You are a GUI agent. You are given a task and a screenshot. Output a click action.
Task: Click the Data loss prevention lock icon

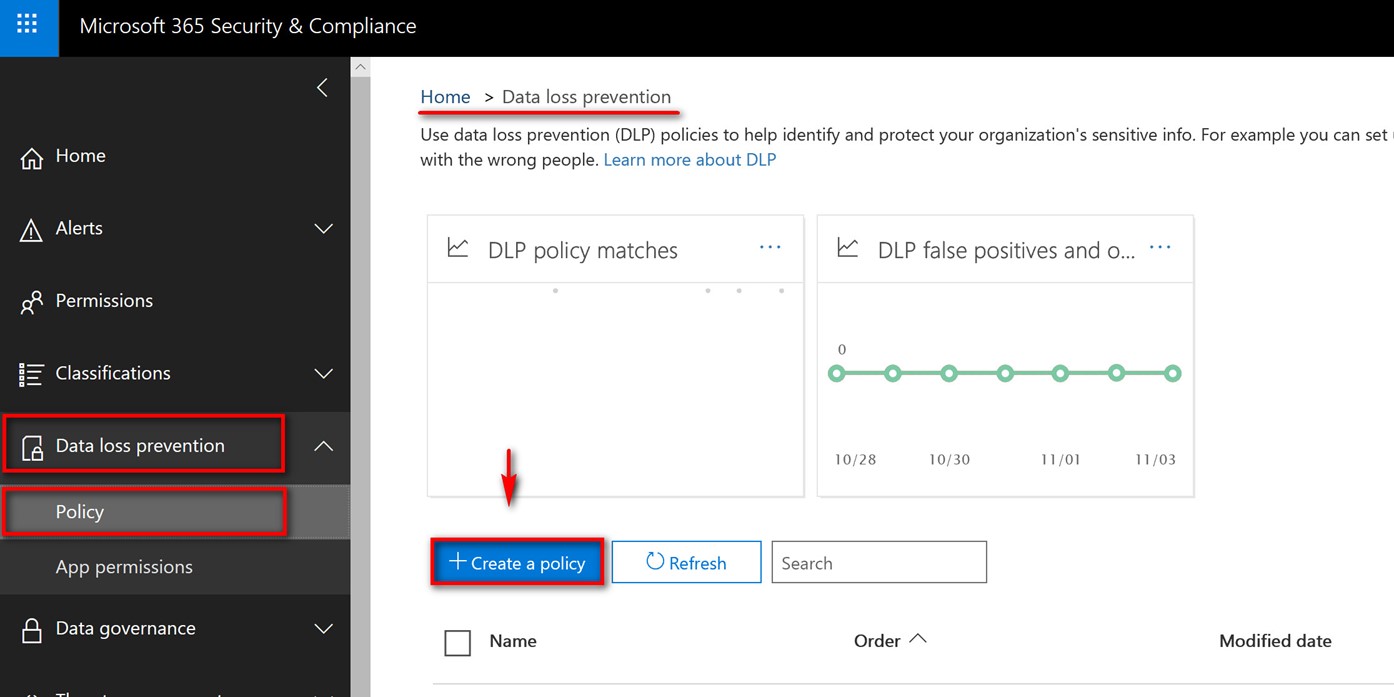(x=32, y=447)
